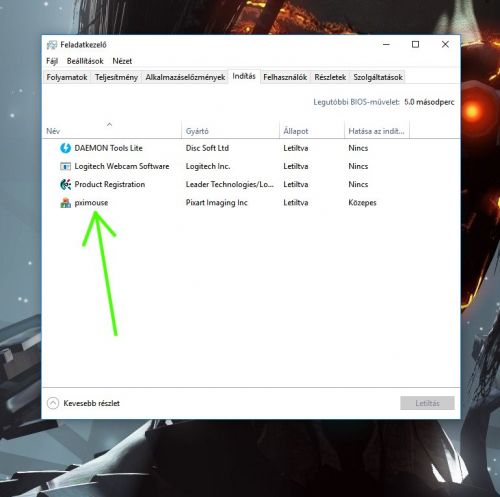Click the pximouse startup entry icon
The height and width of the screenshot is (497, 500).
[66, 203]
